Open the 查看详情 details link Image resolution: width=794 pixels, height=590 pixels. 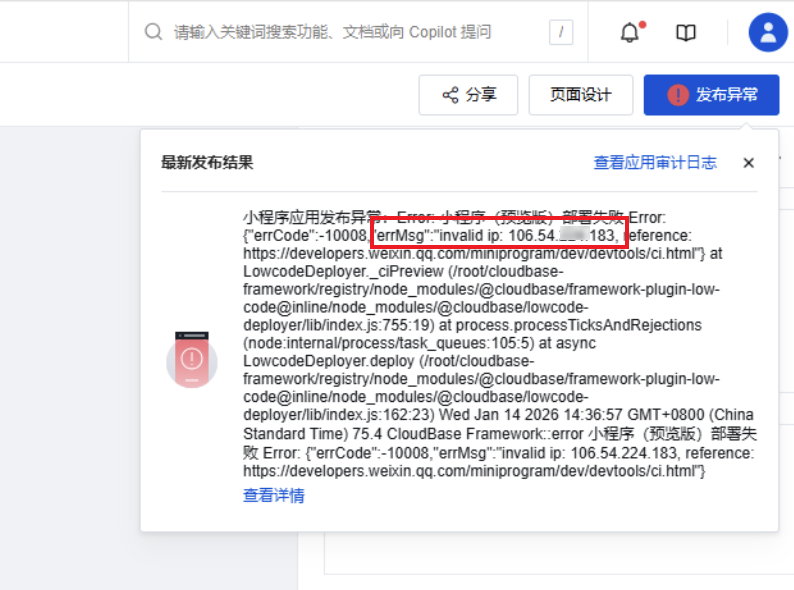pyautogui.click(x=273, y=495)
